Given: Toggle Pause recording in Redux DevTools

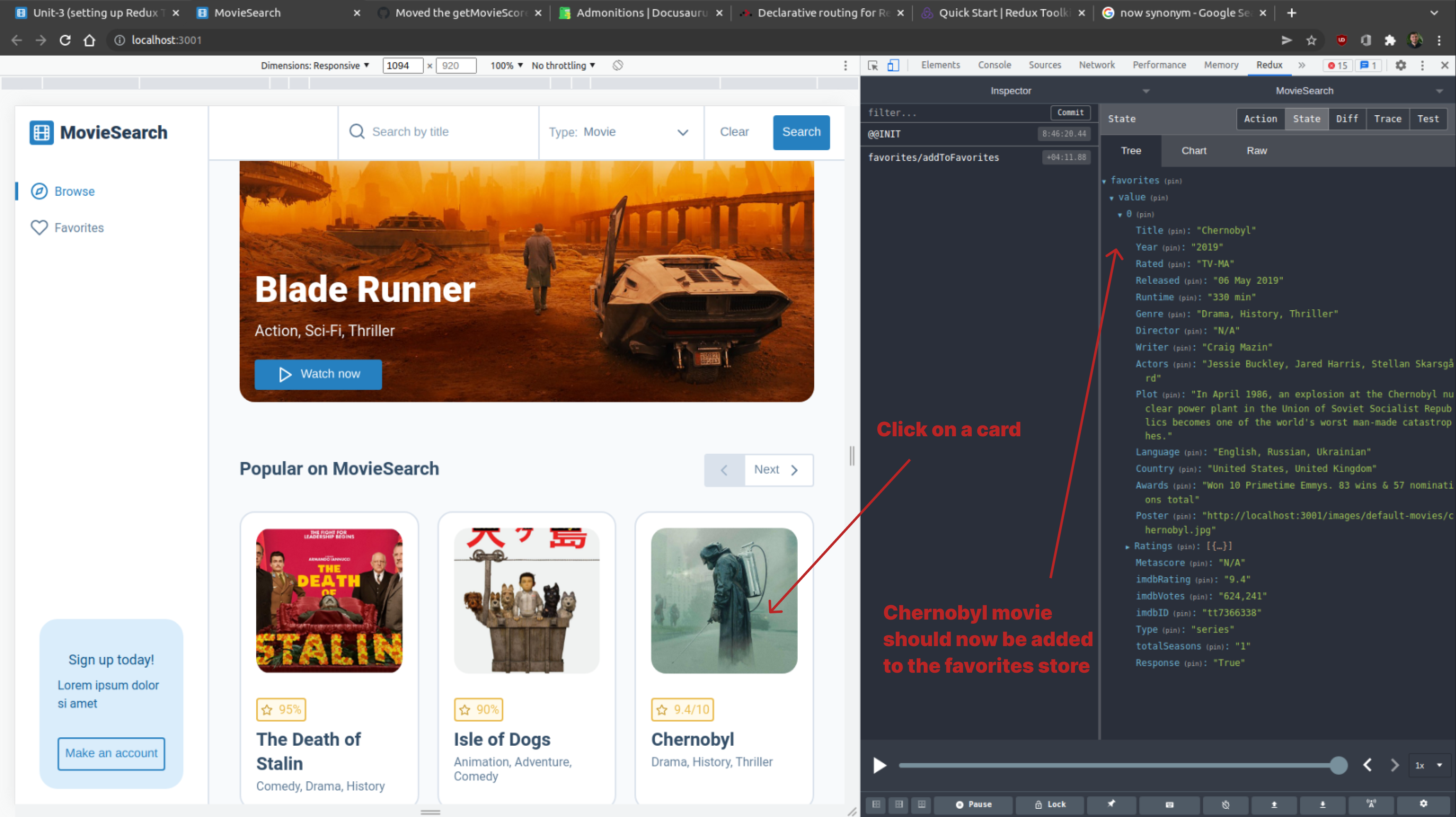Looking at the screenshot, I should (x=973, y=805).
